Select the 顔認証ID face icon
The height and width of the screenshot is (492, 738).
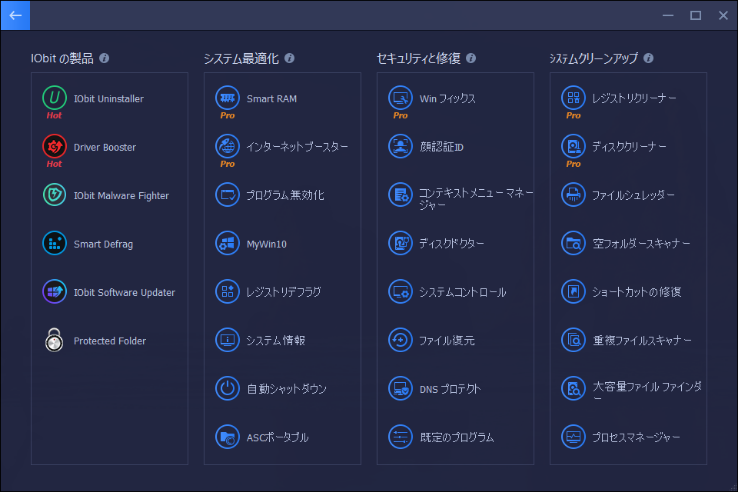click(401, 146)
